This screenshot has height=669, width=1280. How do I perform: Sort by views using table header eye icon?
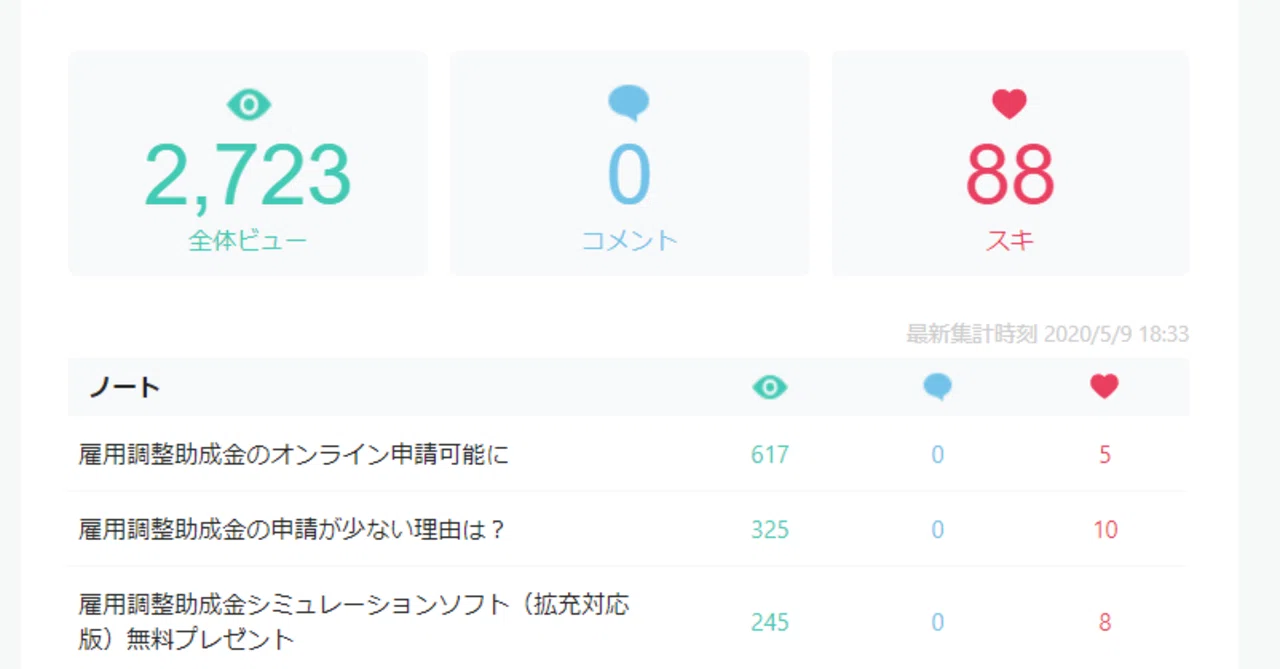tap(770, 387)
